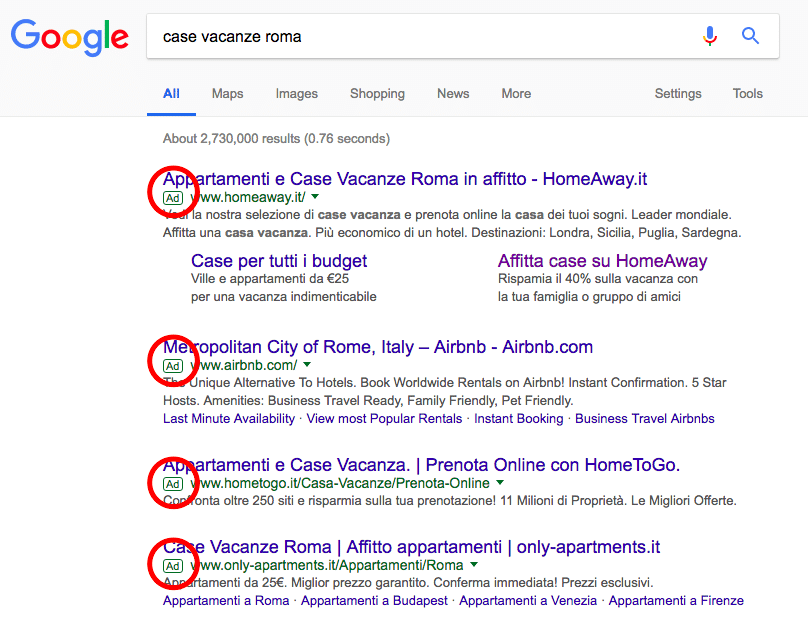Open 'Instant Booking' link

coord(518,418)
